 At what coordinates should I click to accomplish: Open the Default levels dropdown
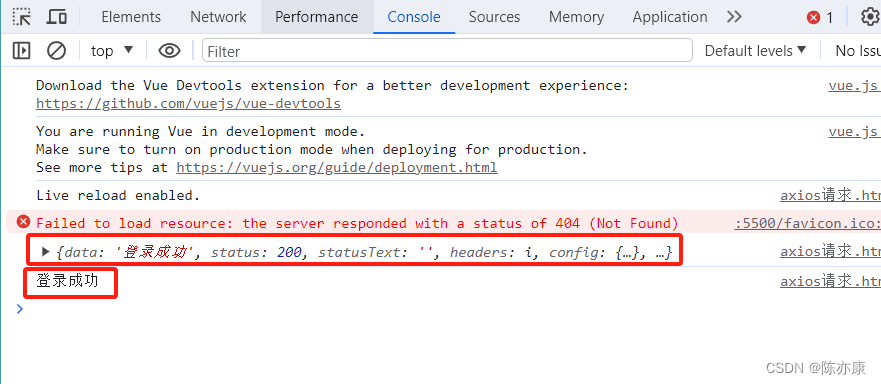point(755,51)
